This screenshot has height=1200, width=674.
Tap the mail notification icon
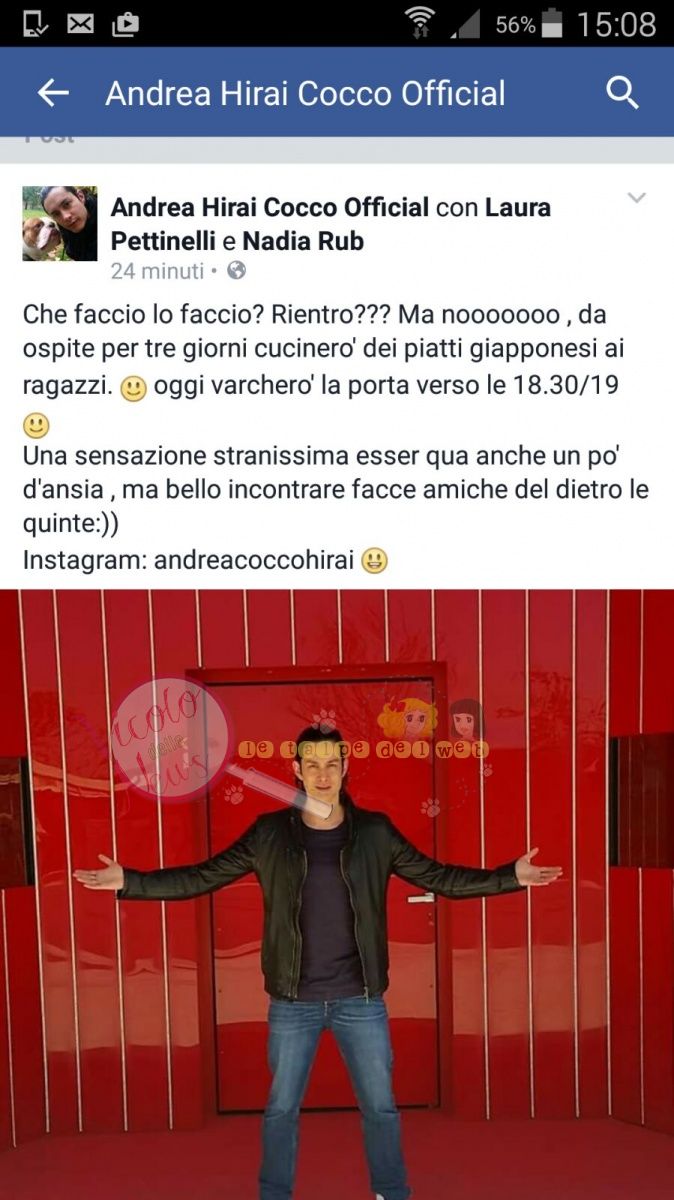pyautogui.click(x=80, y=23)
